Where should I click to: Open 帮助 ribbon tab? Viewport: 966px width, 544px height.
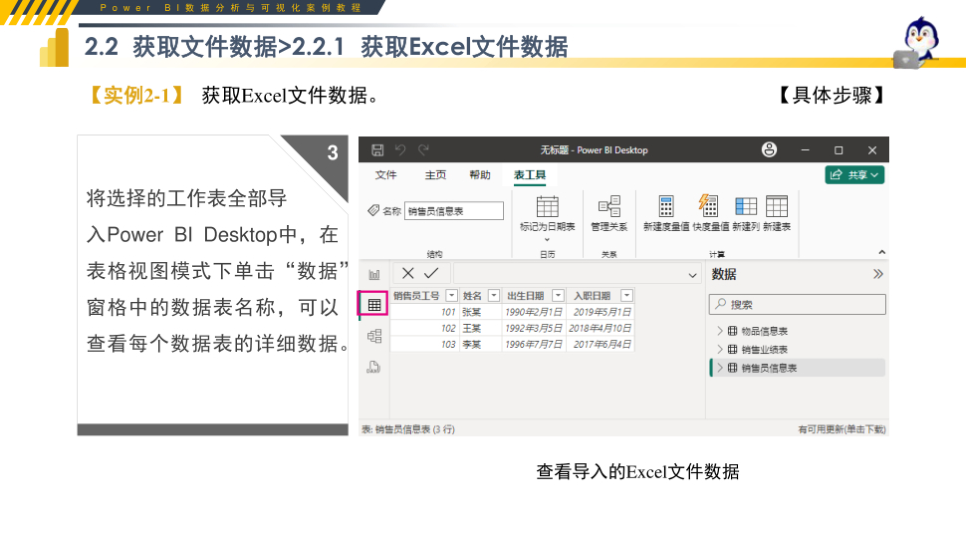(x=479, y=175)
